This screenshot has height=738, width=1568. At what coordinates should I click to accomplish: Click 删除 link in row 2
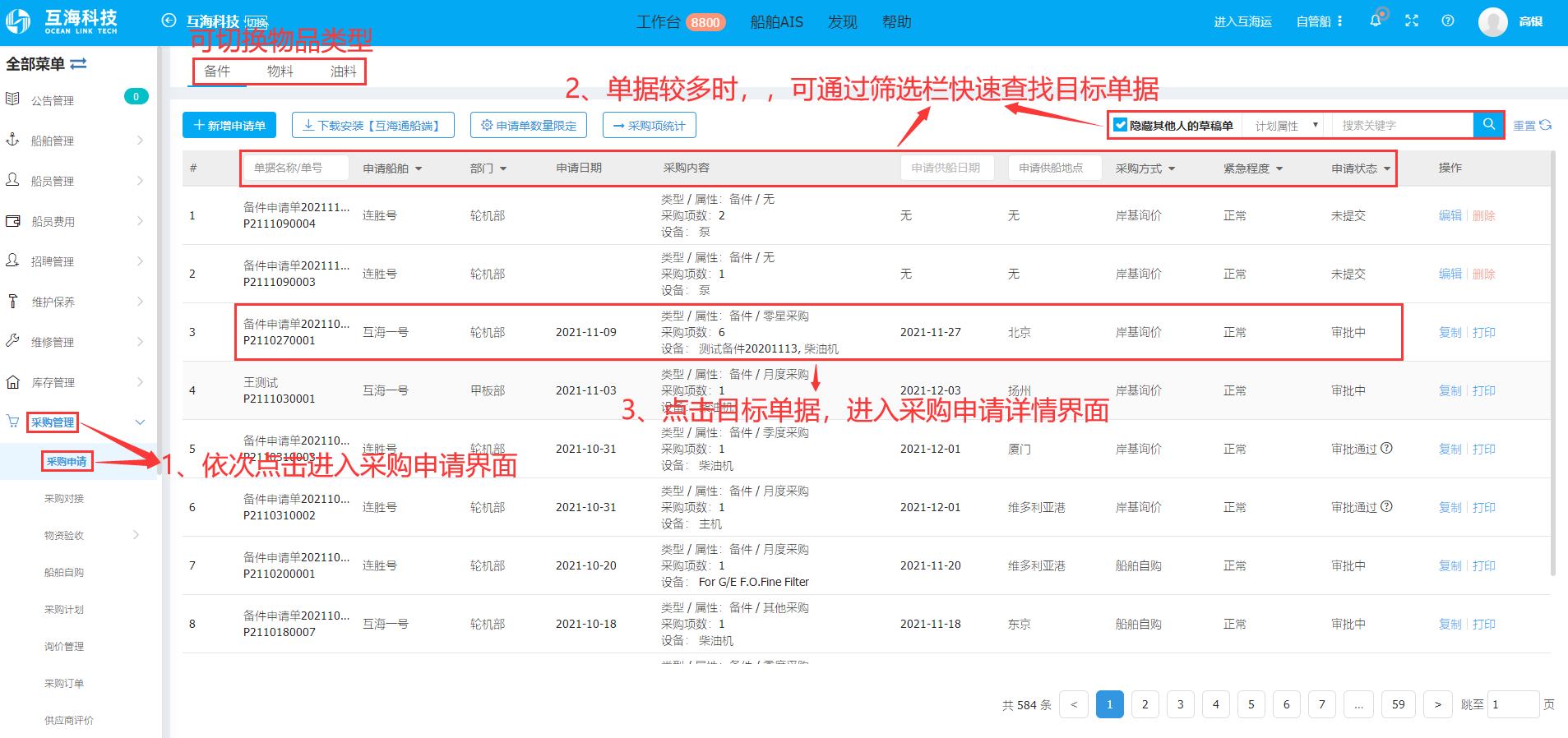point(1483,274)
